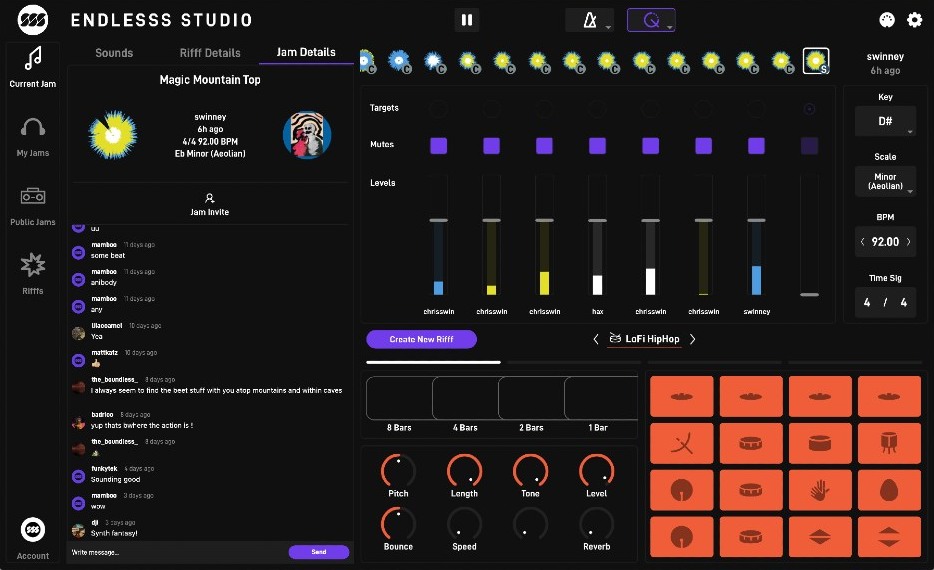This screenshot has height=570, width=934.
Task: Go to Current Jam in the sidebar
Action: tap(33, 67)
